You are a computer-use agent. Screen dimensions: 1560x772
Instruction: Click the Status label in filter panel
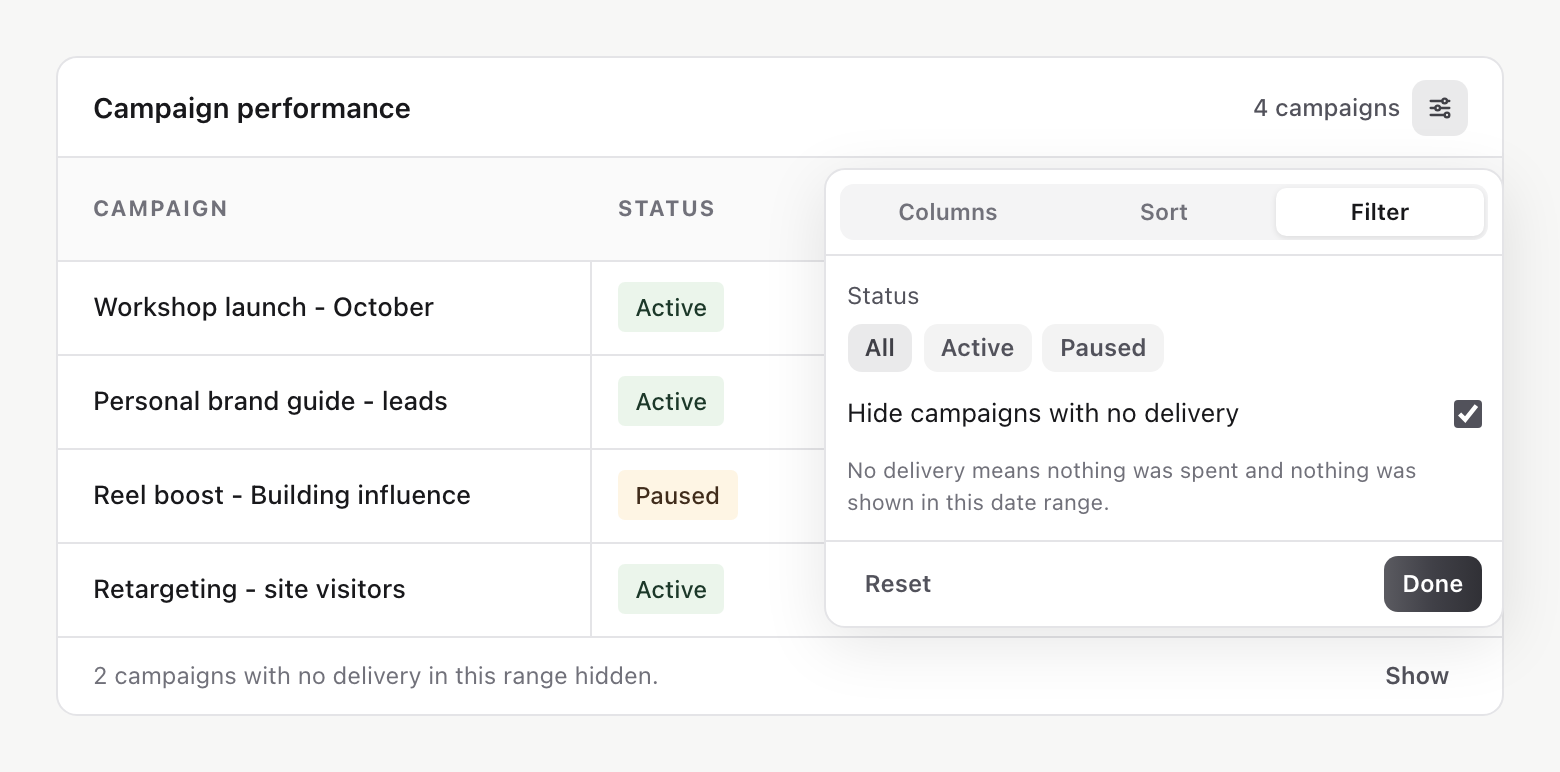[883, 296]
